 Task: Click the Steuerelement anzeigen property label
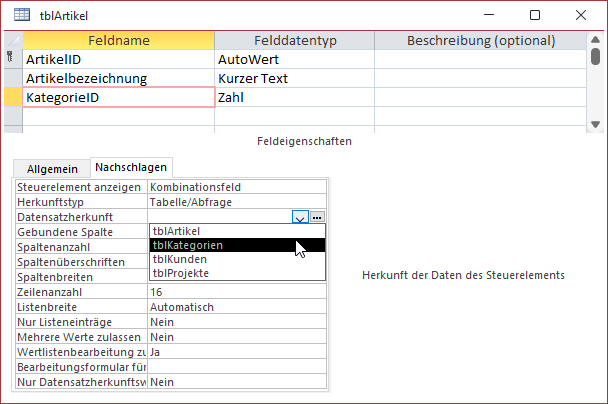(81, 187)
